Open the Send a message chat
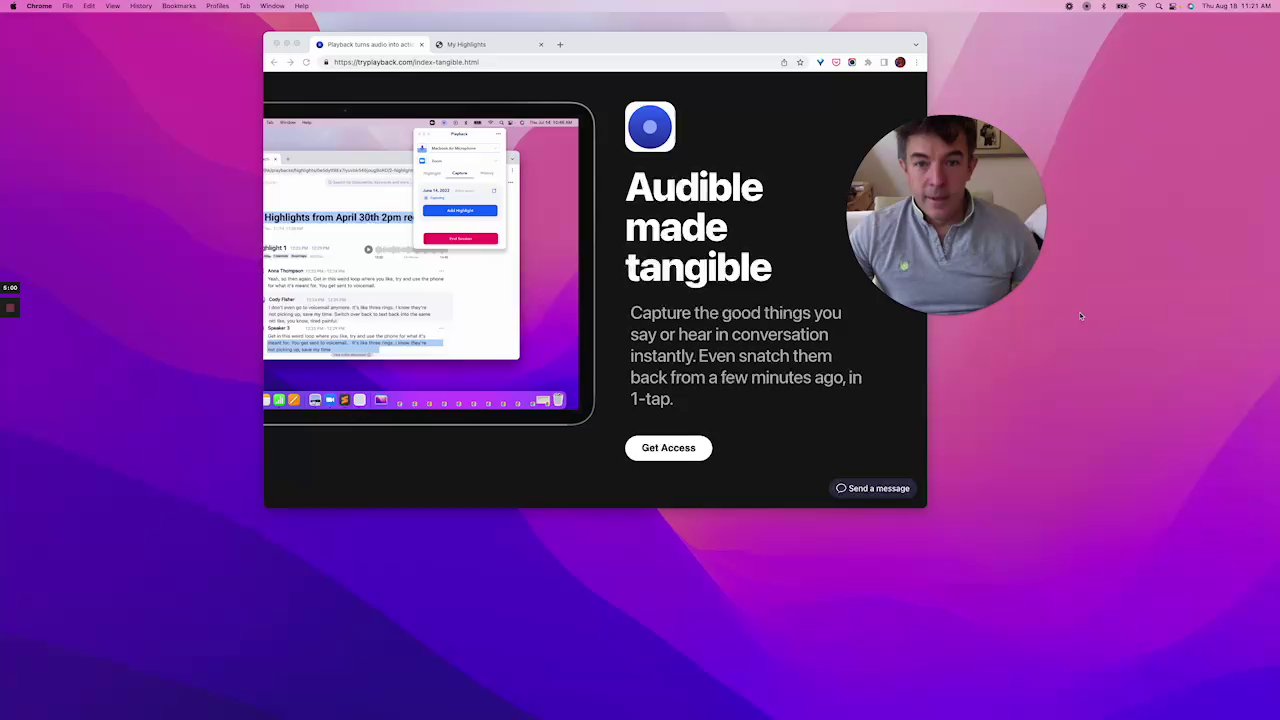Screen dimensions: 1280x720 [873, 488]
